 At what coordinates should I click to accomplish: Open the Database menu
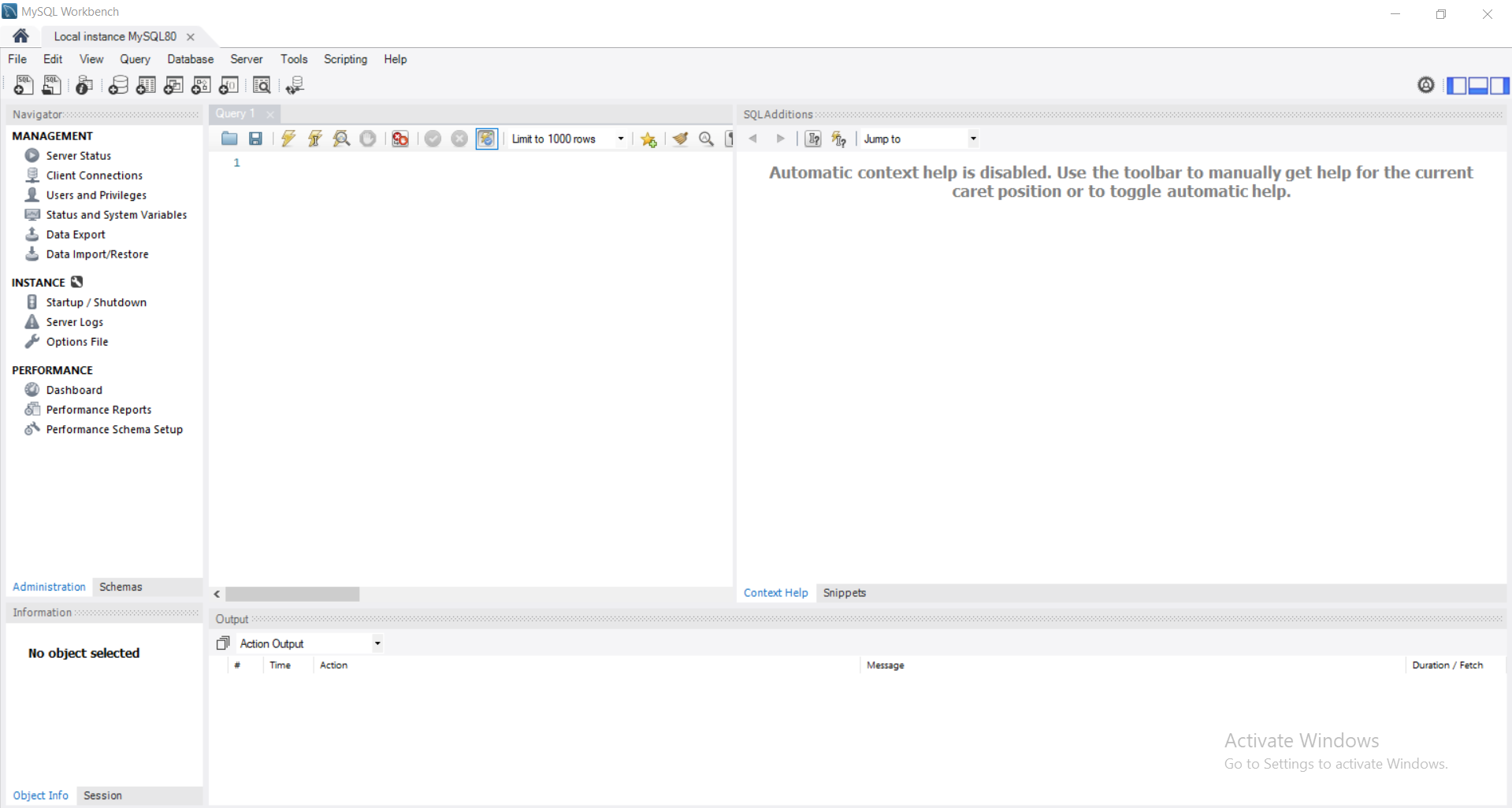190,59
